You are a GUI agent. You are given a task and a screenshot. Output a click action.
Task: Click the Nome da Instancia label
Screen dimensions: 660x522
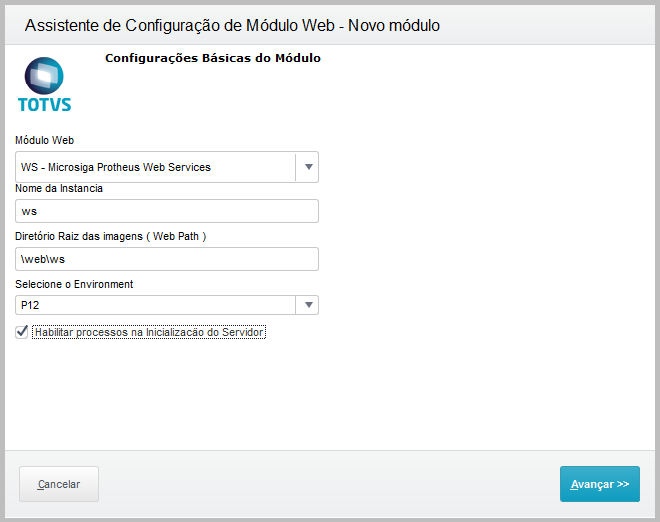coord(59,188)
